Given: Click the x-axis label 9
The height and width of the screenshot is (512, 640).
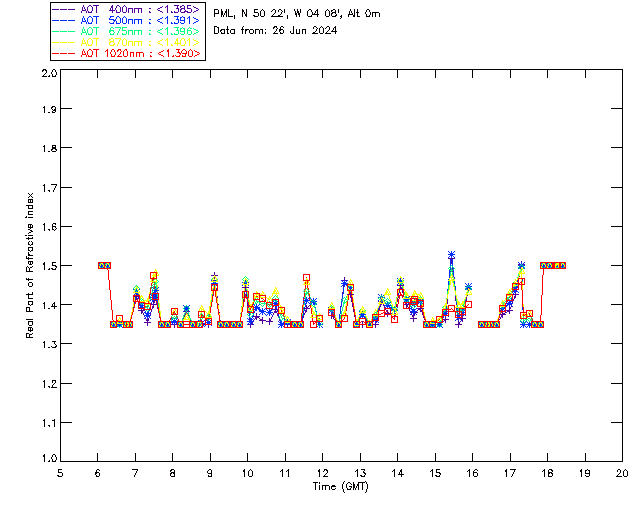Looking at the screenshot, I should [x=210, y=473].
